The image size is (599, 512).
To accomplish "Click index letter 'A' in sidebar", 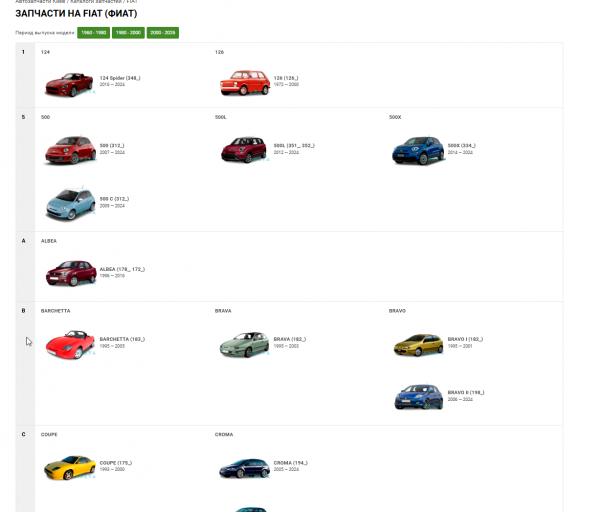I will point(23,241).
